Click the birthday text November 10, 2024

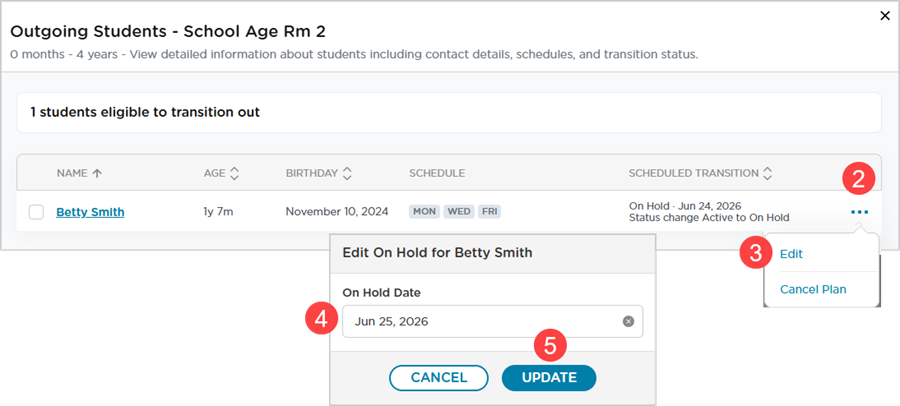pos(337,212)
